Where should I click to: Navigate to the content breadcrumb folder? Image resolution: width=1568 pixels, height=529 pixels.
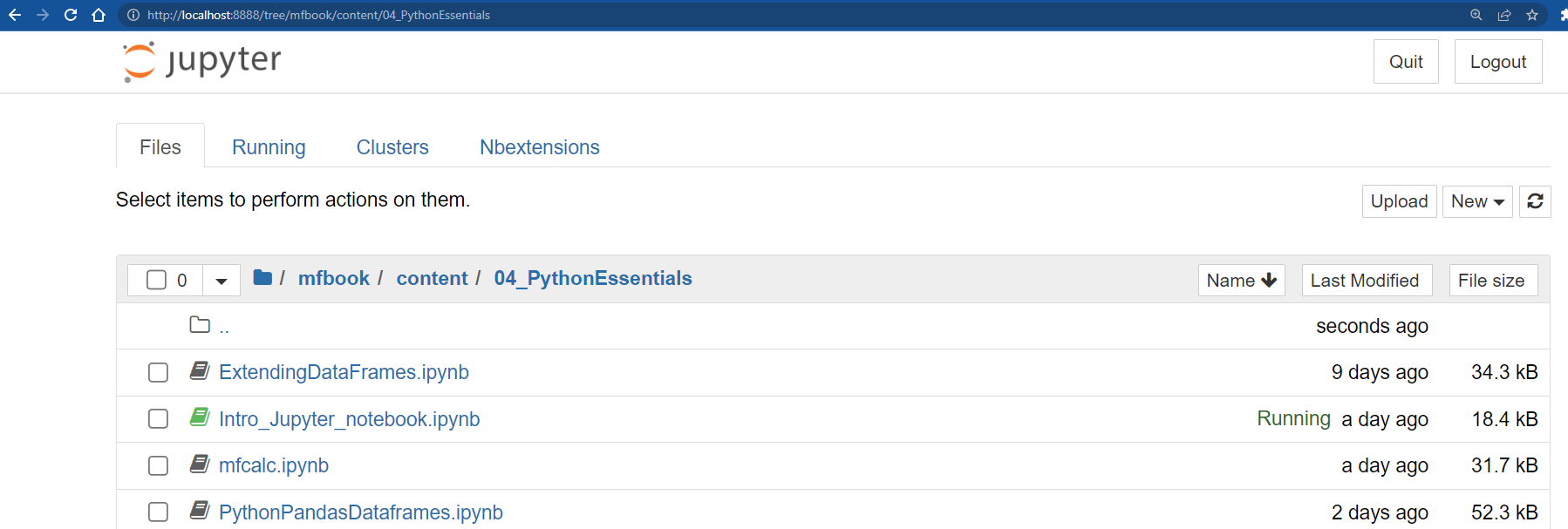[432, 278]
